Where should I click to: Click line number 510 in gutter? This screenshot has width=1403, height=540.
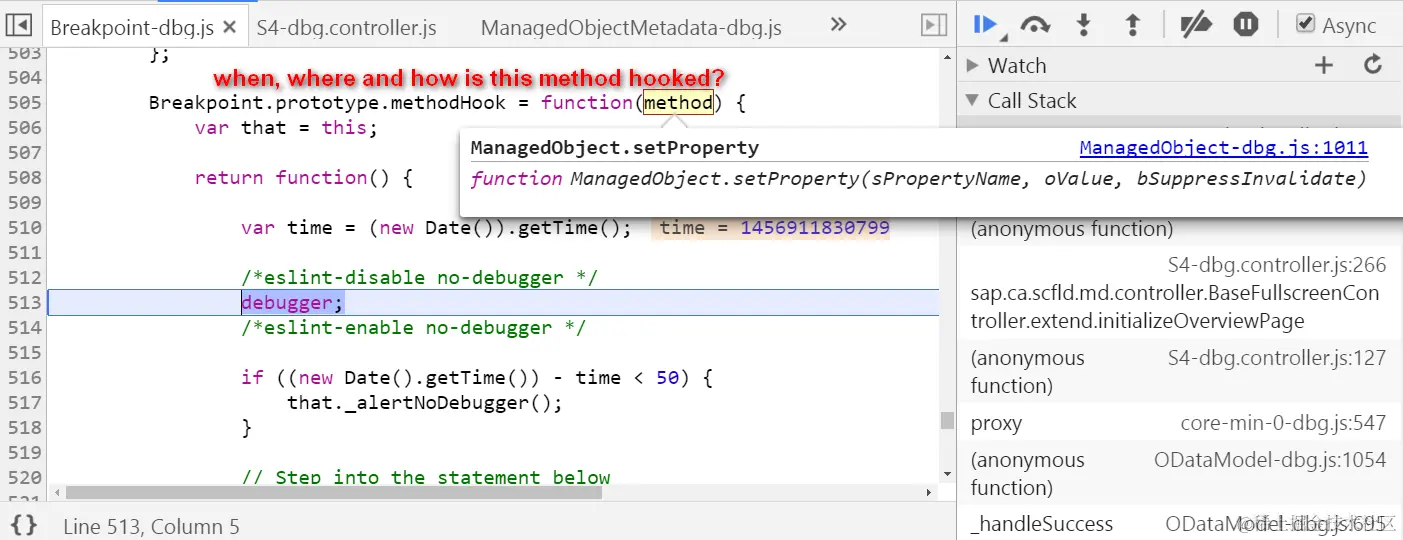tap(24, 228)
